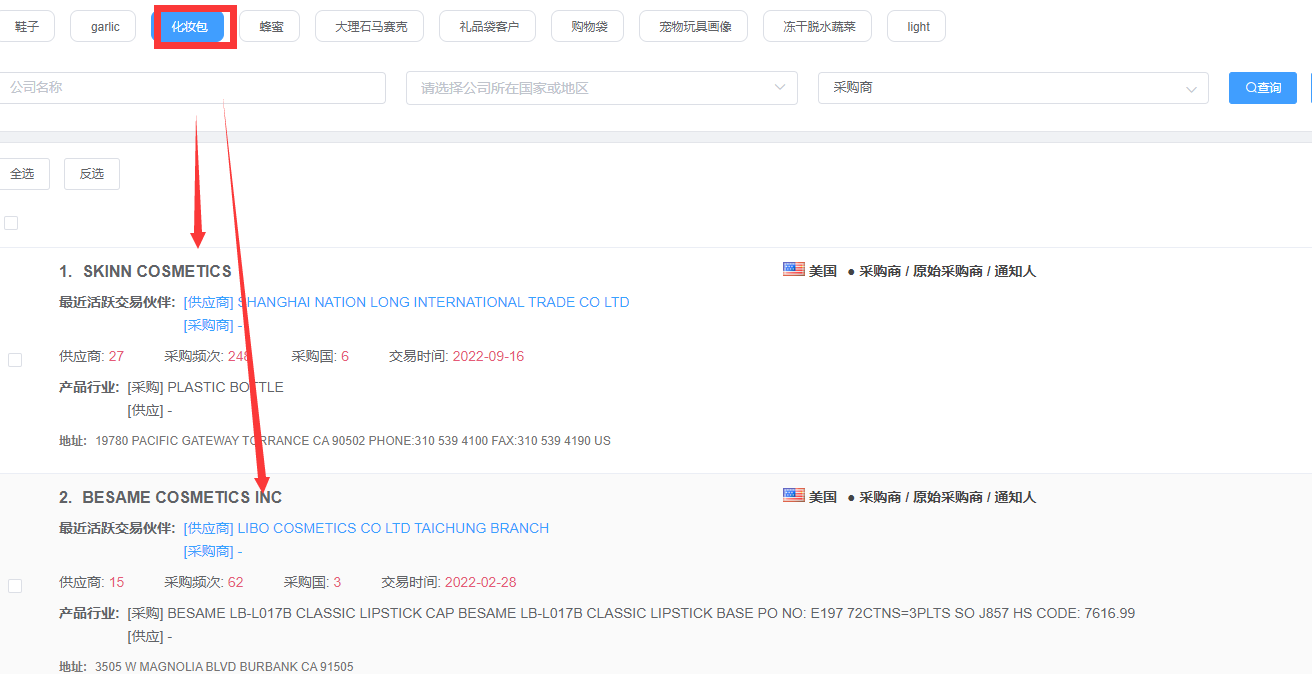The image size is (1312, 674).
Task: Select the 冻干脱水蔬菜 keyword tag
Action: tap(819, 27)
